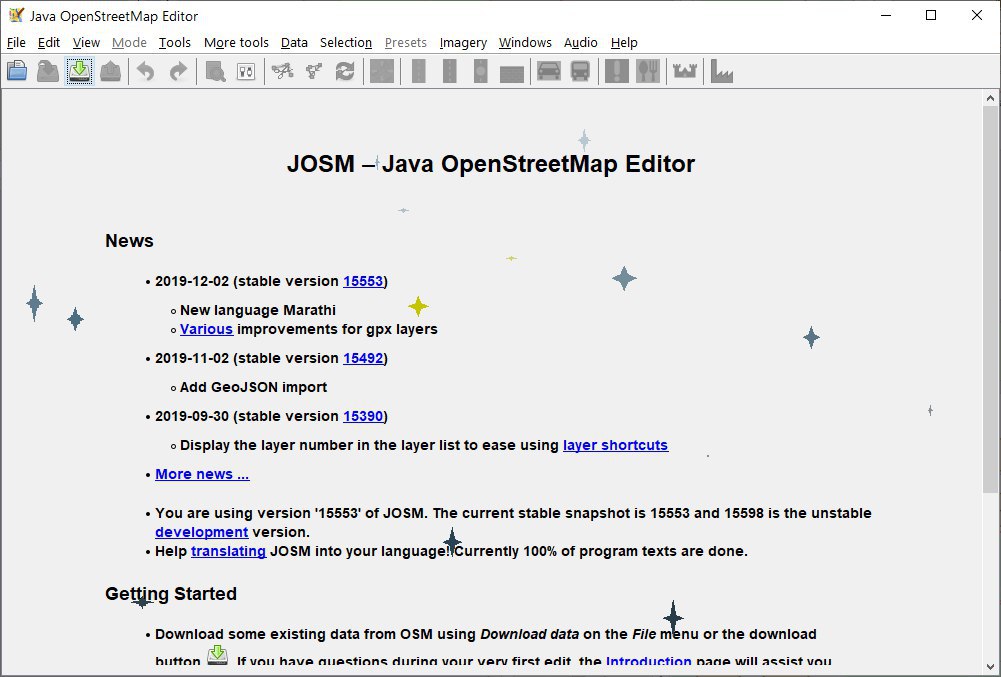Click the vertical scrollbar thumb
Image resolution: width=1001 pixels, height=677 pixels.
[990, 299]
